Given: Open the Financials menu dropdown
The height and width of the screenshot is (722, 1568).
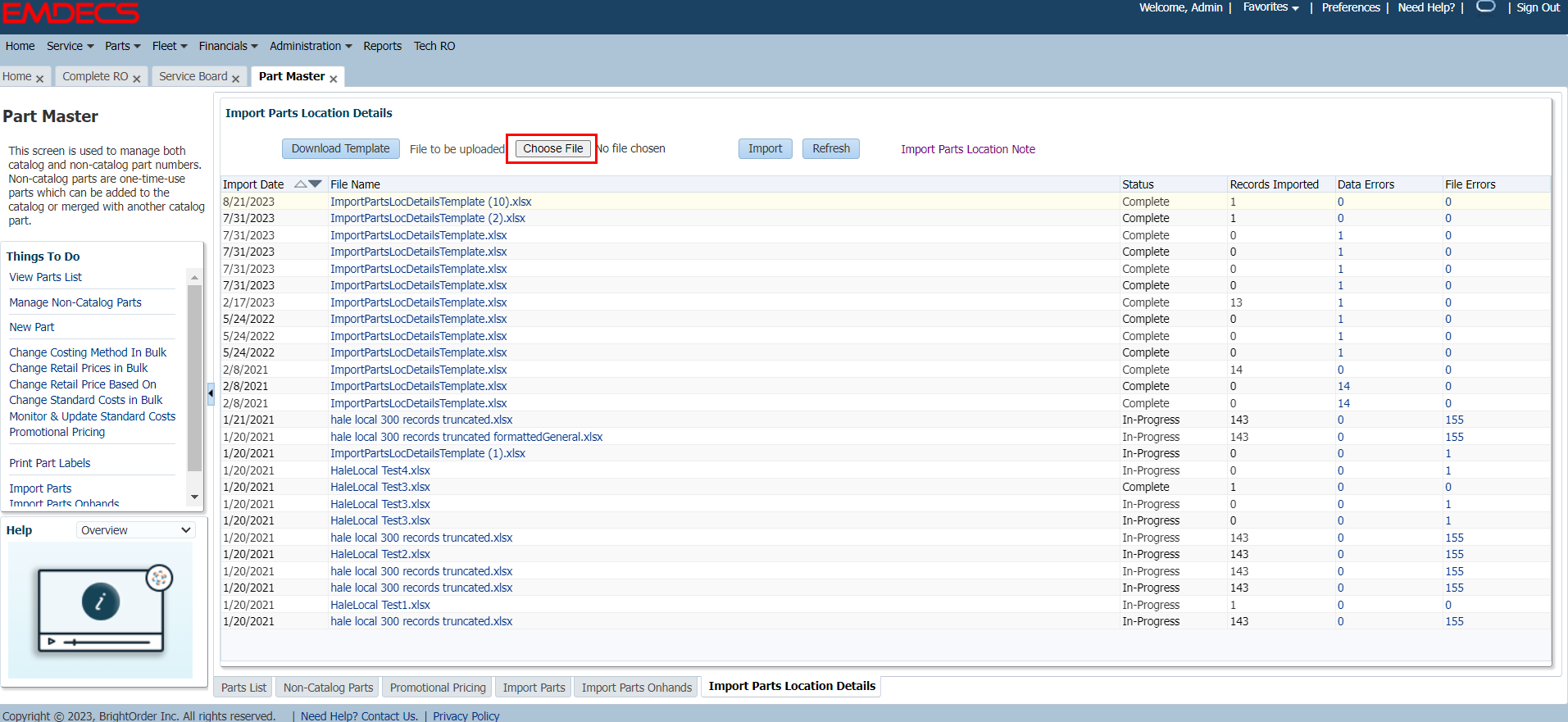Looking at the screenshot, I should coord(228,46).
